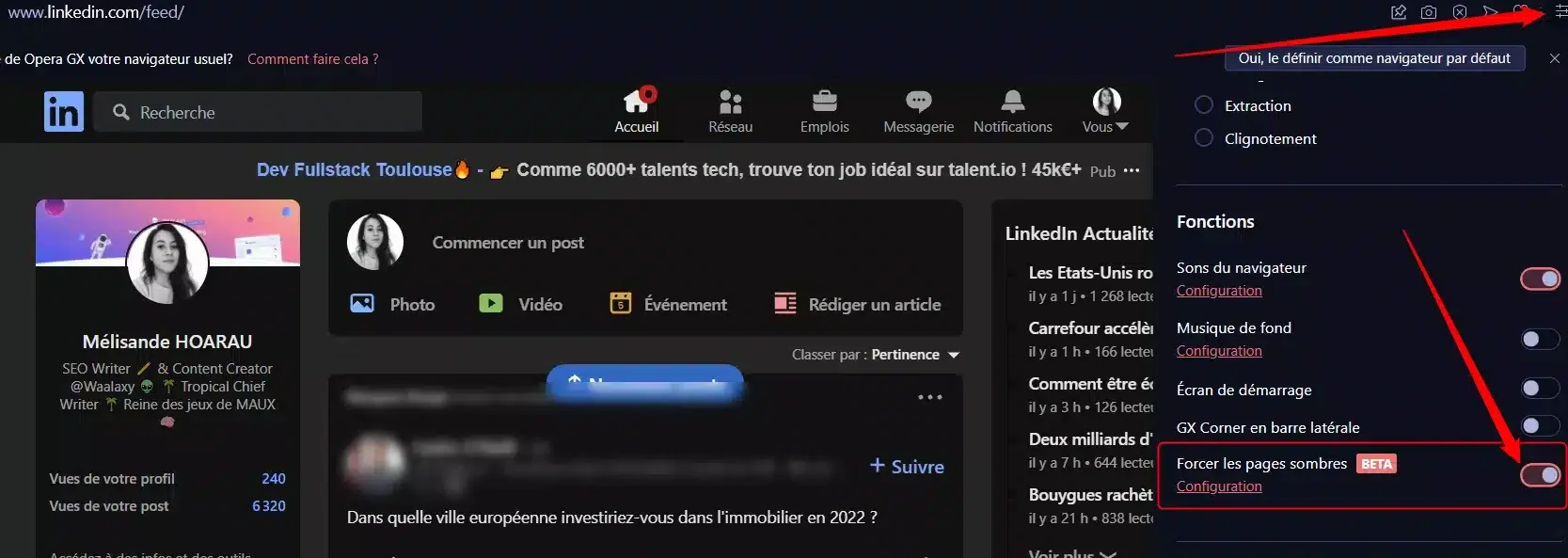Select the Clignotement radio option

point(1204,137)
